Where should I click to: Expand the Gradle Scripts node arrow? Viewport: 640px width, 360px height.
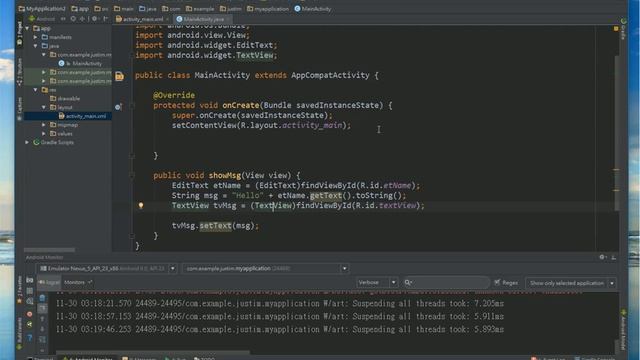pos(27,142)
